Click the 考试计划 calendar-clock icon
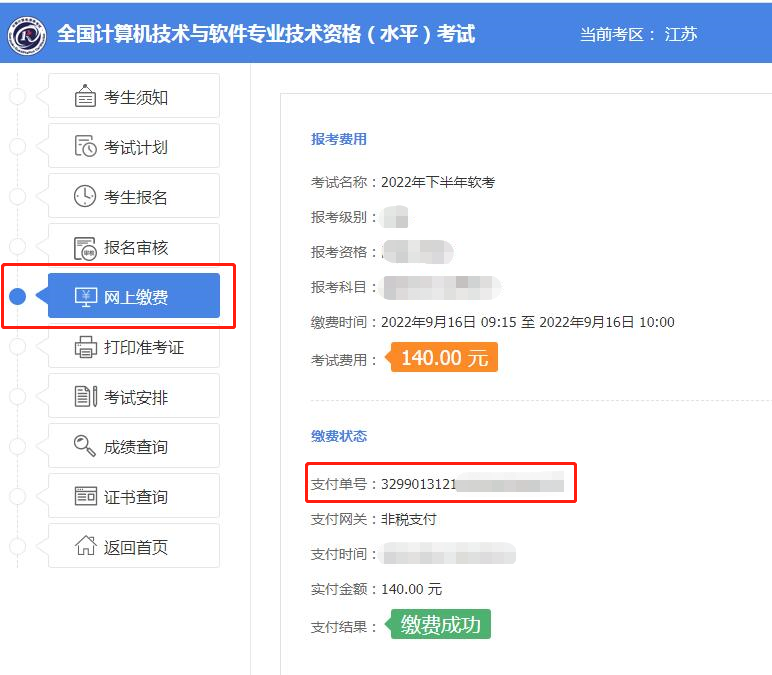Screen dimensions: 772x675 85,147
